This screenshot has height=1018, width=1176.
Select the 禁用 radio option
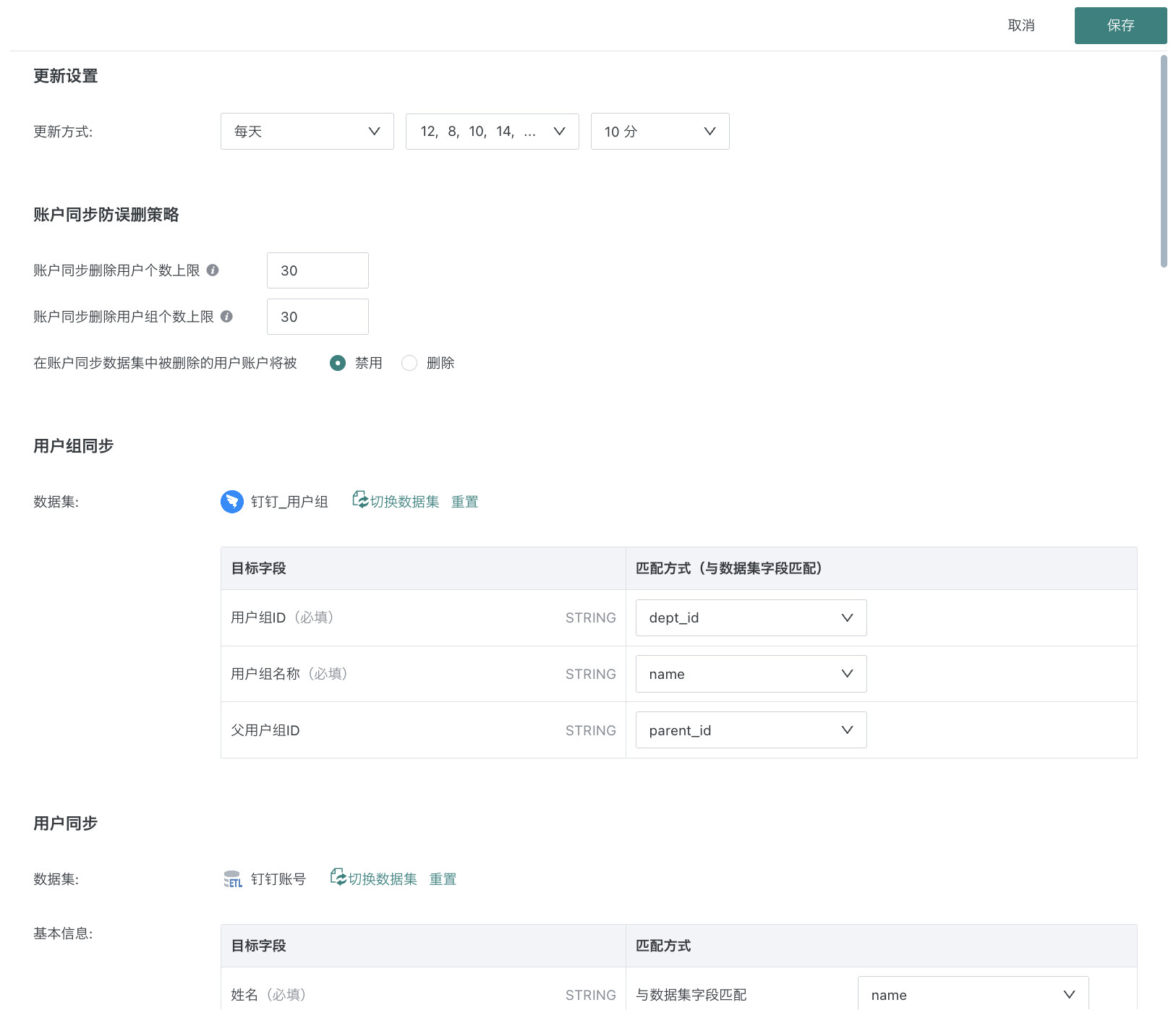tap(338, 363)
